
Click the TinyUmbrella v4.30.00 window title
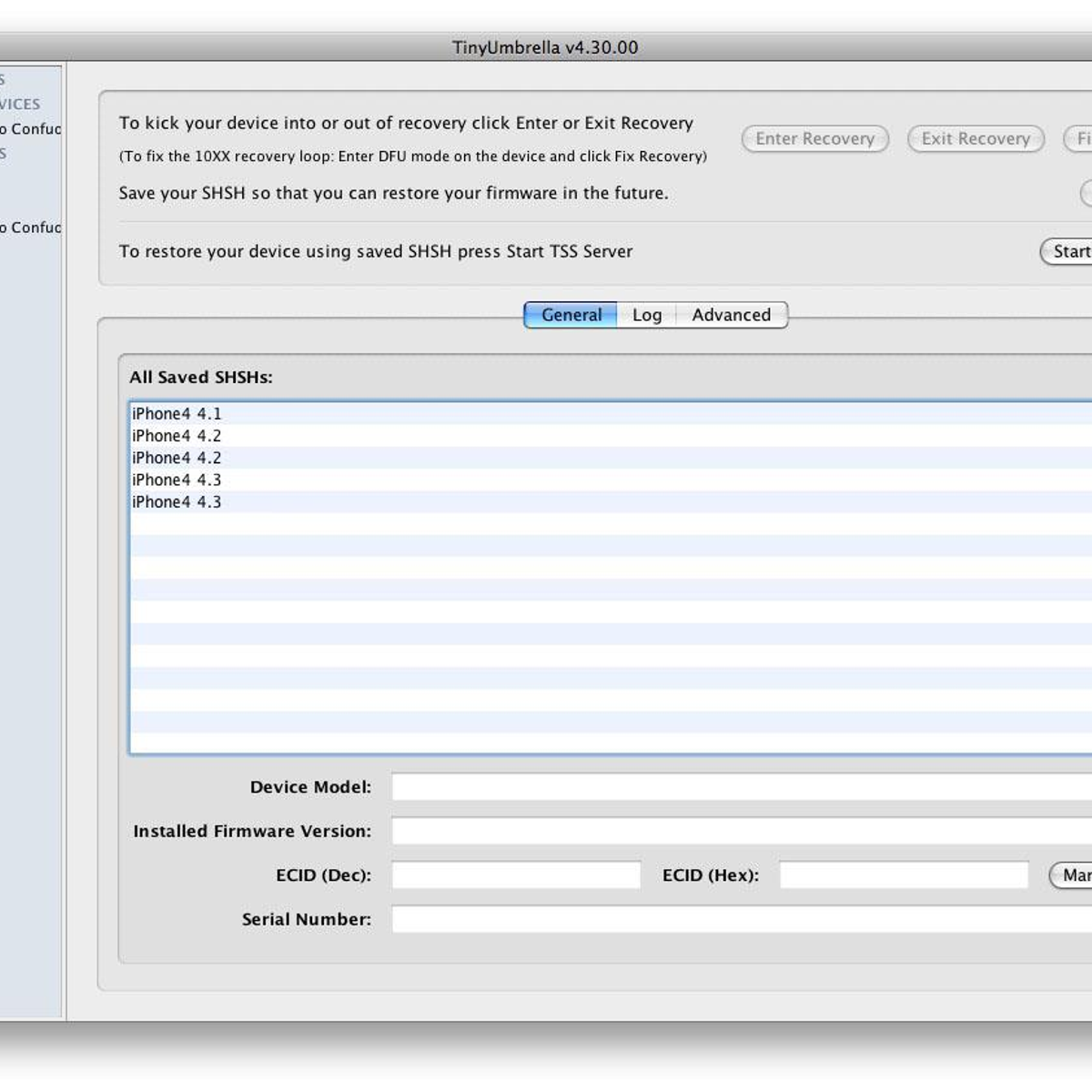(x=545, y=47)
